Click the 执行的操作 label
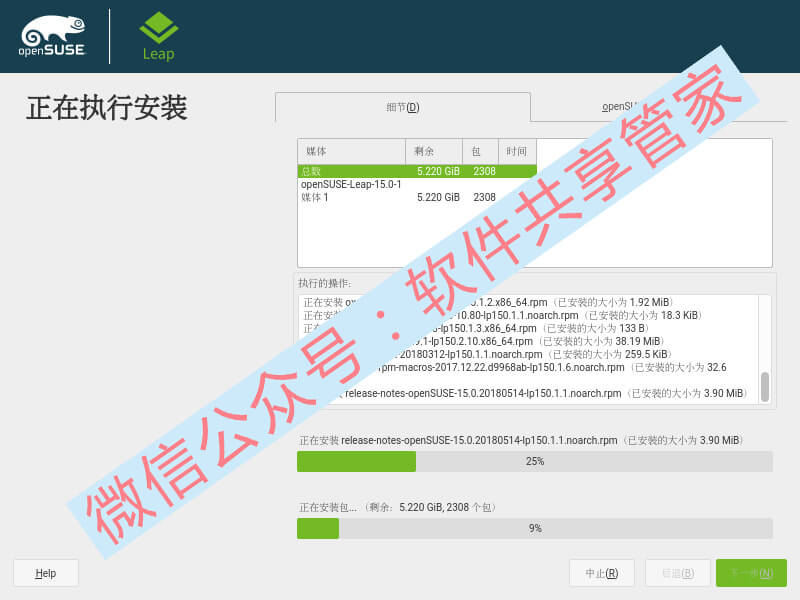800x600 pixels. tap(325, 283)
